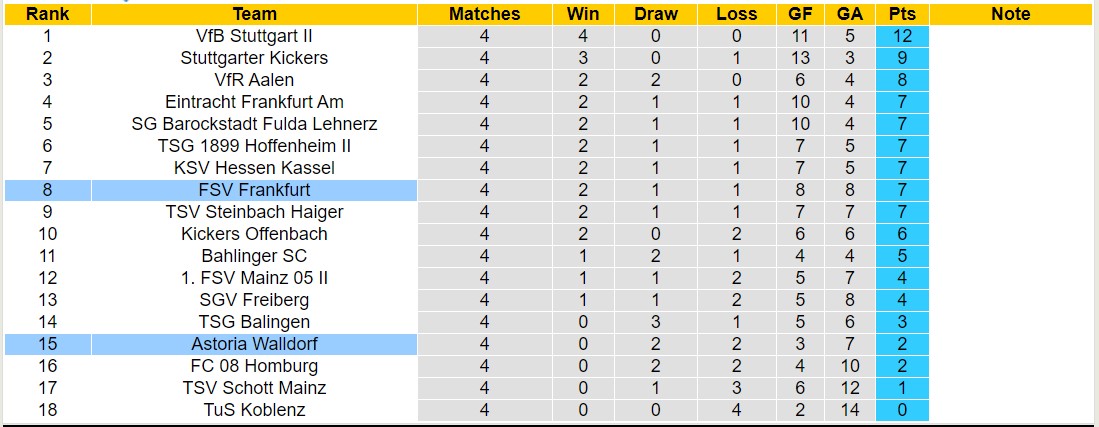Select the Matches column header
The height and width of the screenshot is (427, 1099).
point(484,14)
